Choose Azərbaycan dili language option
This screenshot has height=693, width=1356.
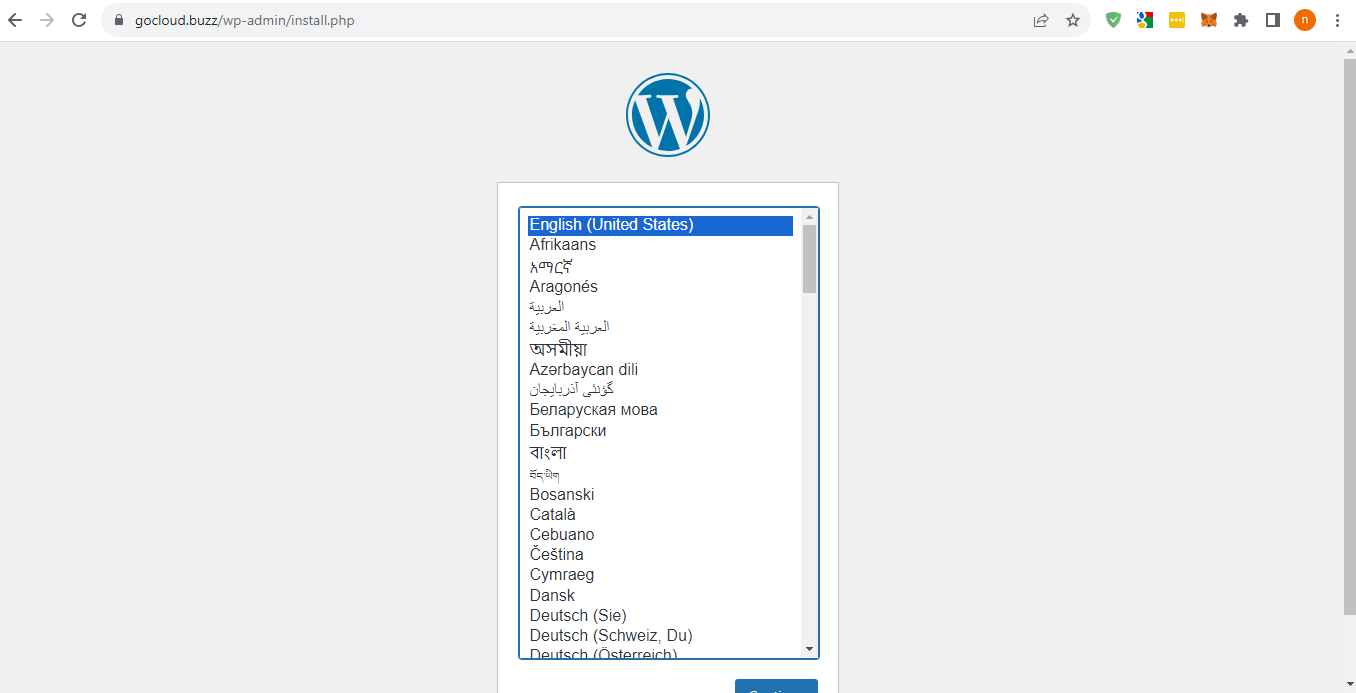(660, 370)
